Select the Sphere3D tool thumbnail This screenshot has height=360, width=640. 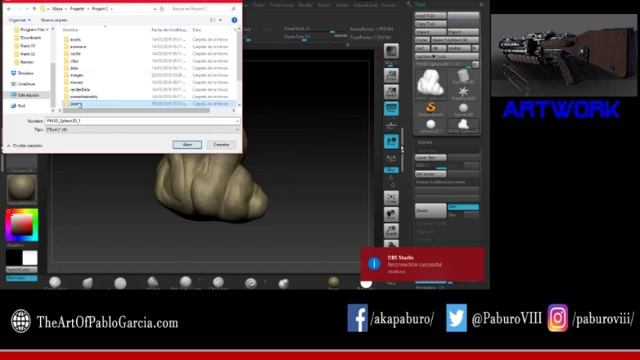click(463, 109)
